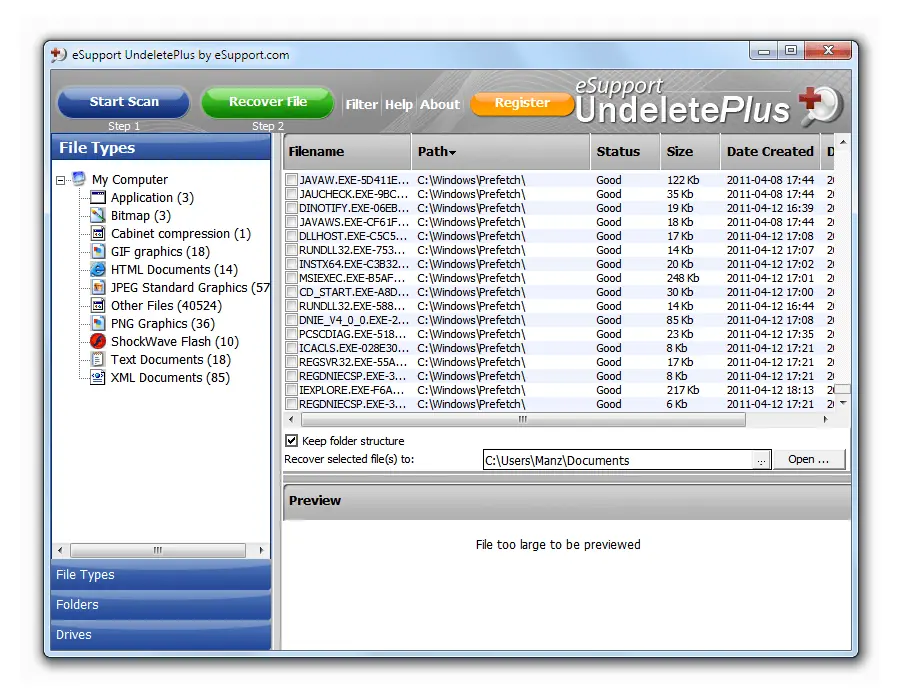
Task: Select the INSTX64.EXE-C3B32 file row
Action: (560, 264)
